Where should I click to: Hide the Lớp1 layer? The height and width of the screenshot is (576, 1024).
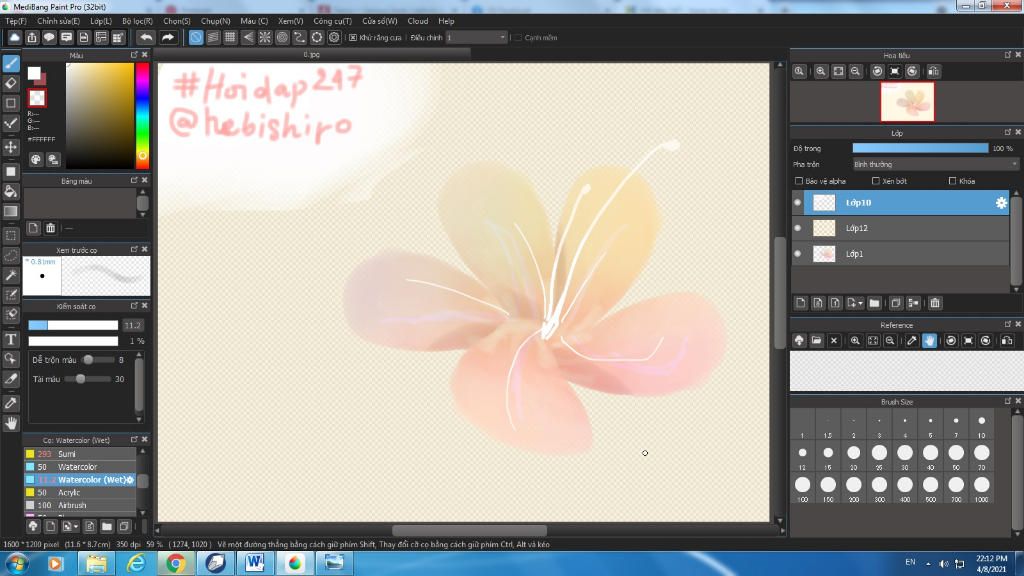[797, 253]
